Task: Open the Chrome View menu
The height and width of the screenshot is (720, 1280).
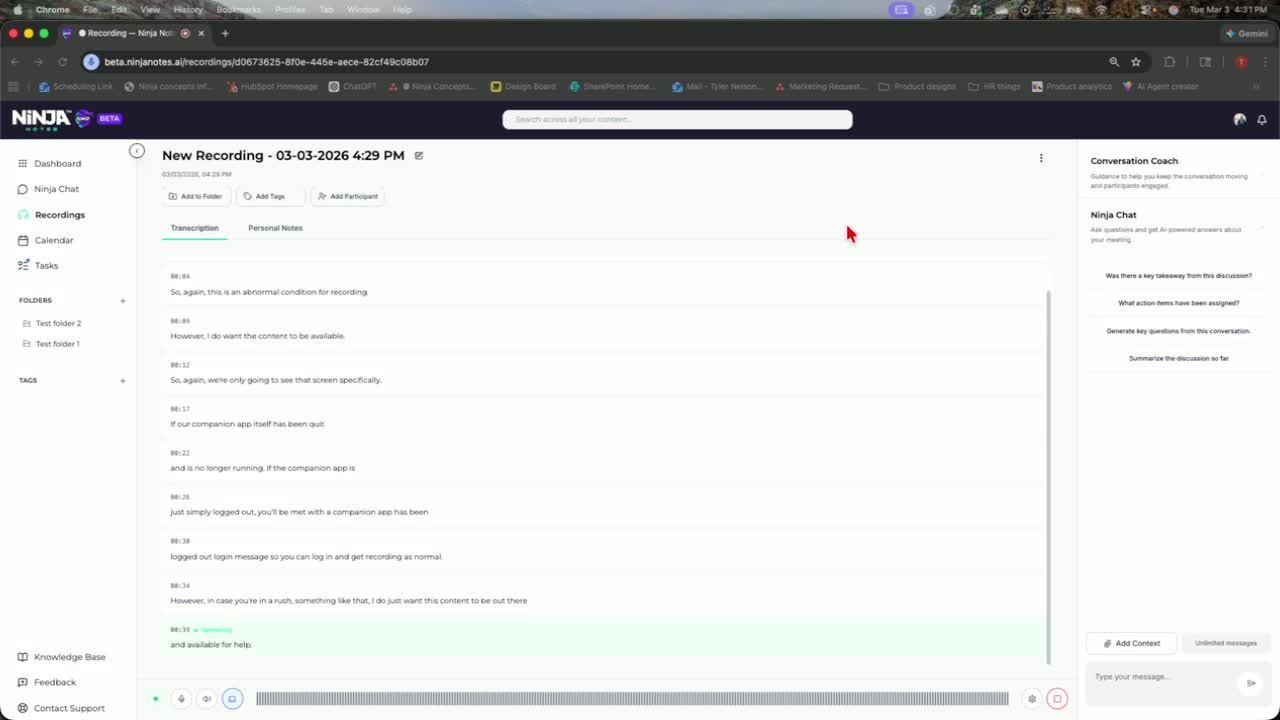Action: (150, 9)
